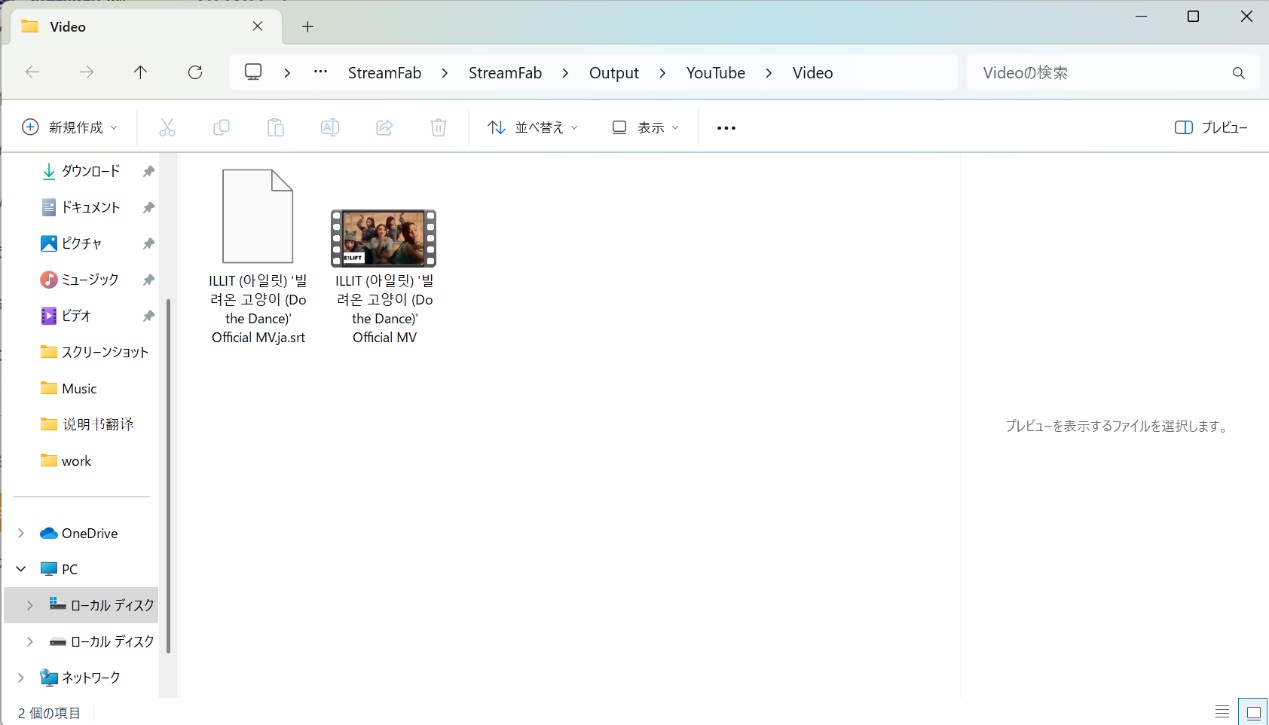Select OneDrive in the navigation pane
The width and height of the screenshot is (1269, 725).
79,533
